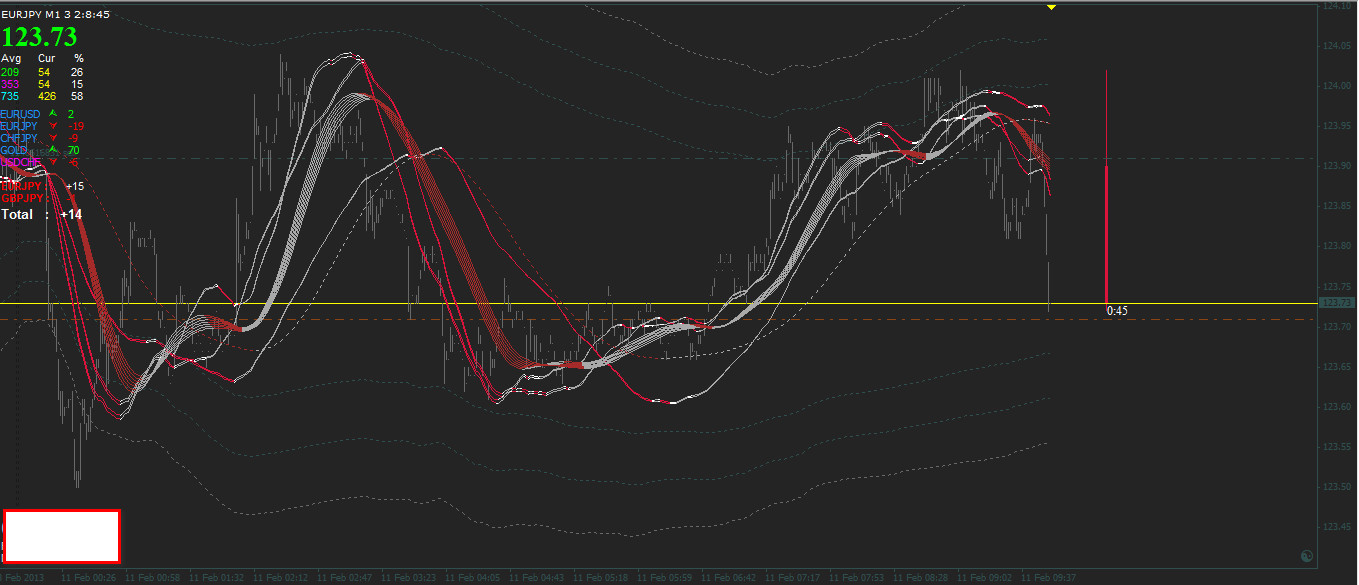Screen dimensions: 1359x585
Task: Click the EURJPY value -19
Action: (x=75, y=126)
